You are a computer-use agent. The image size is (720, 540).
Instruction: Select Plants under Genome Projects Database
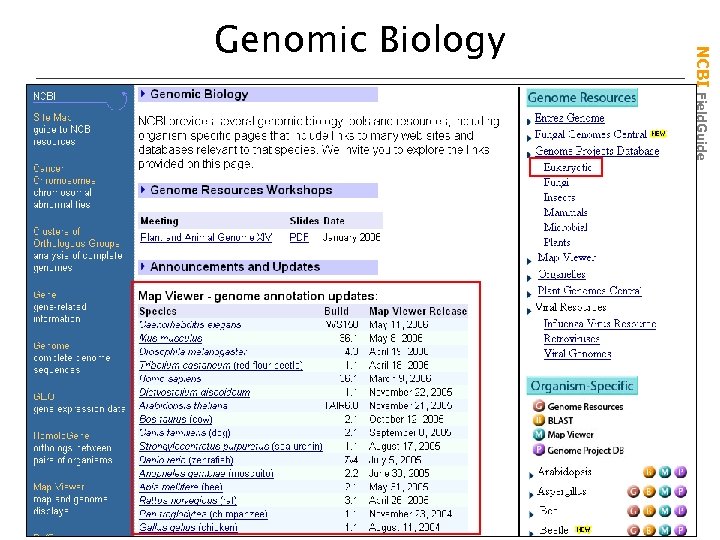tap(557, 242)
